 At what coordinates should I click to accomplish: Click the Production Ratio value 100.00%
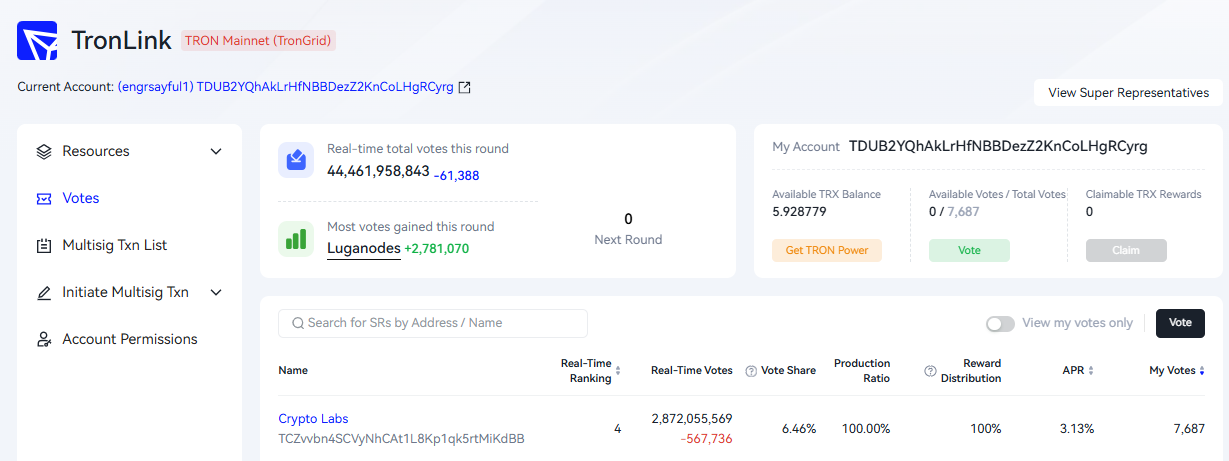866,429
